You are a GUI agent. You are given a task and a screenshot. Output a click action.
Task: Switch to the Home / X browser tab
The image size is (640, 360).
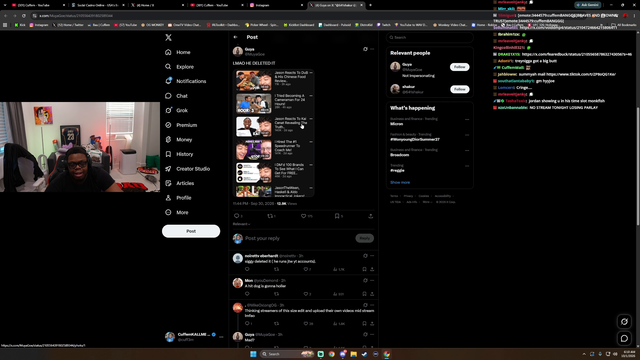click(157, 5)
